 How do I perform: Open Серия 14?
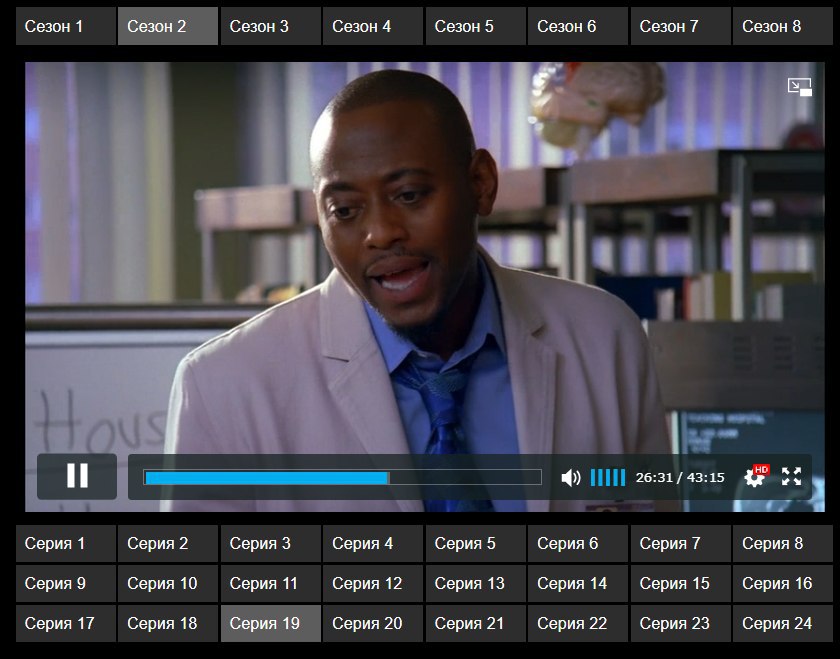[x=578, y=583]
